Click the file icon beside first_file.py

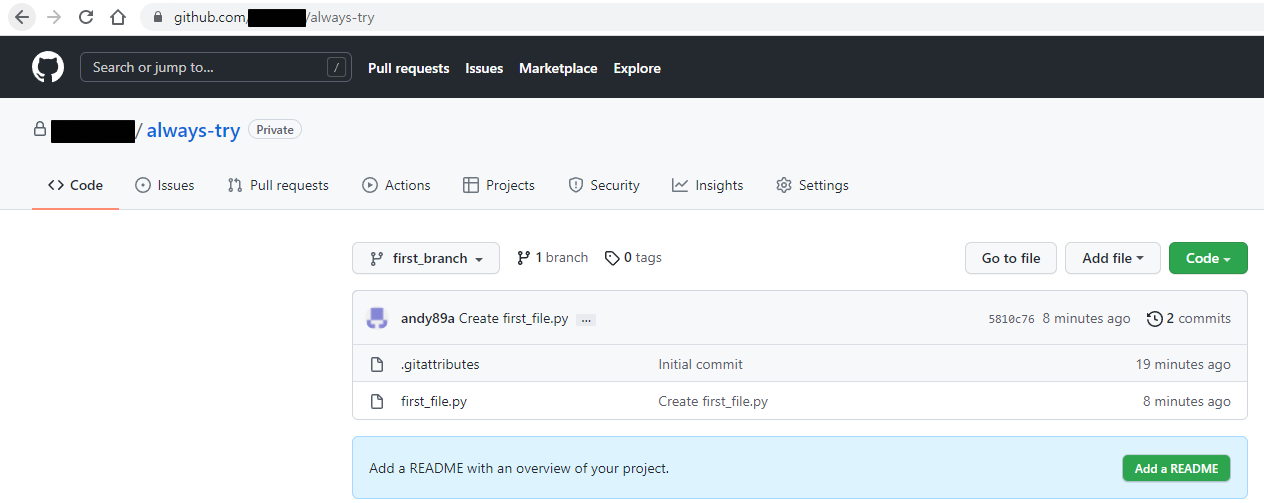coord(377,401)
